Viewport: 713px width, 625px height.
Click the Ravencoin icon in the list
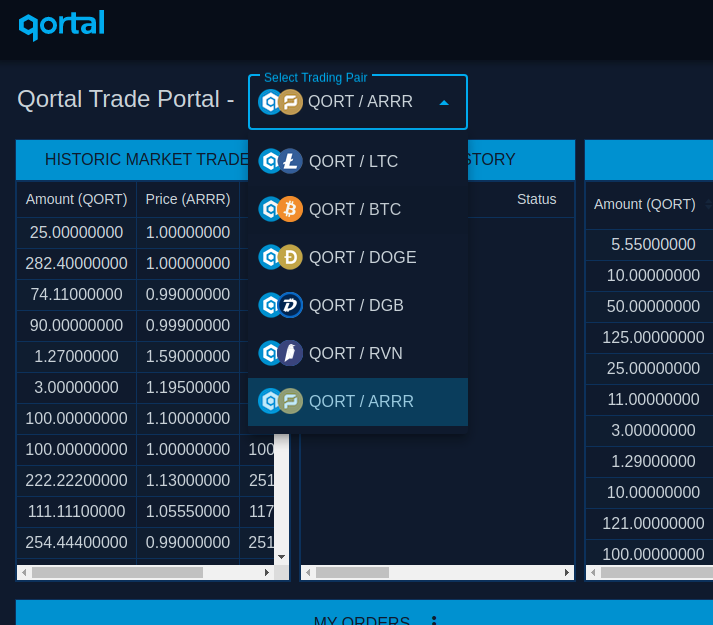tap(290, 353)
